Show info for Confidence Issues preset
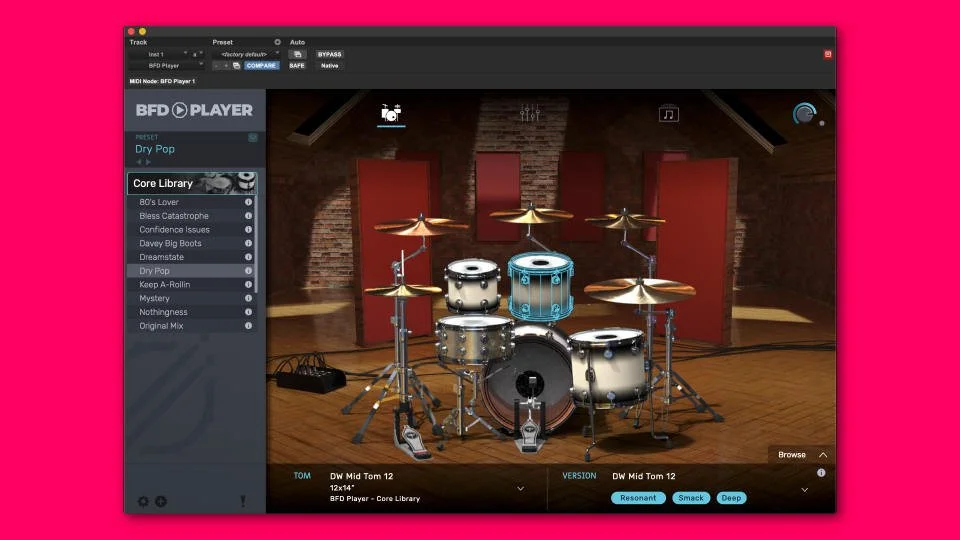The height and width of the screenshot is (540, 960). click(x=249, y=230)
